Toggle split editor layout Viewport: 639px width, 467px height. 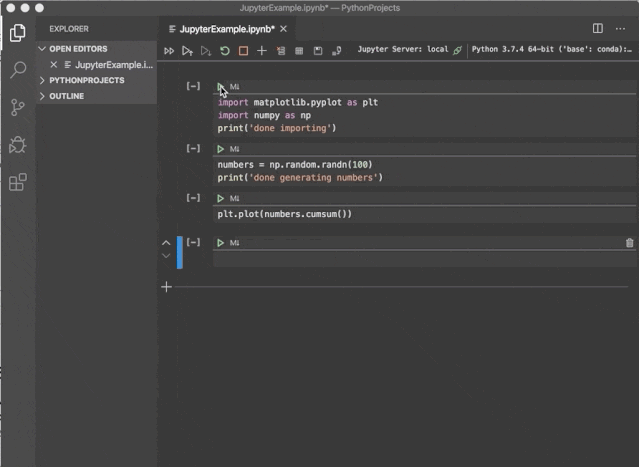598,29
